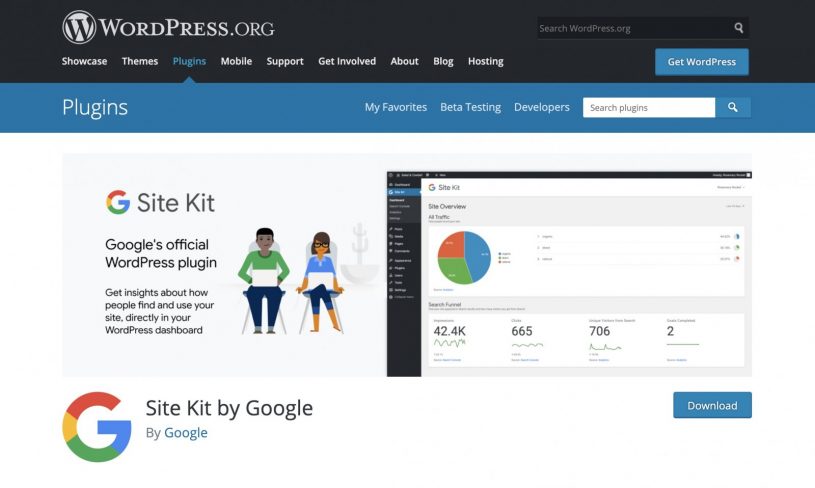Open the Google author link

pos(186,432)
